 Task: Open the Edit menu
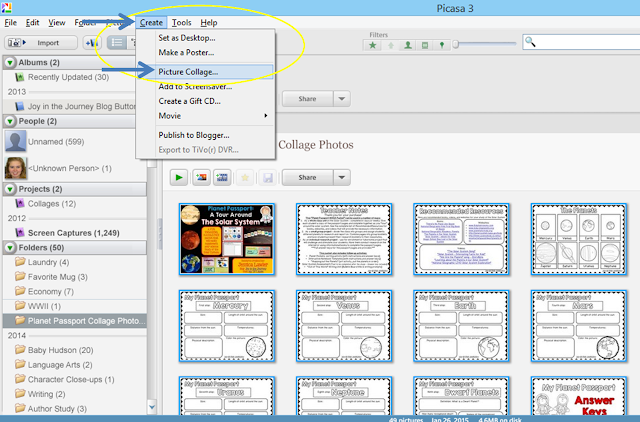32,22
